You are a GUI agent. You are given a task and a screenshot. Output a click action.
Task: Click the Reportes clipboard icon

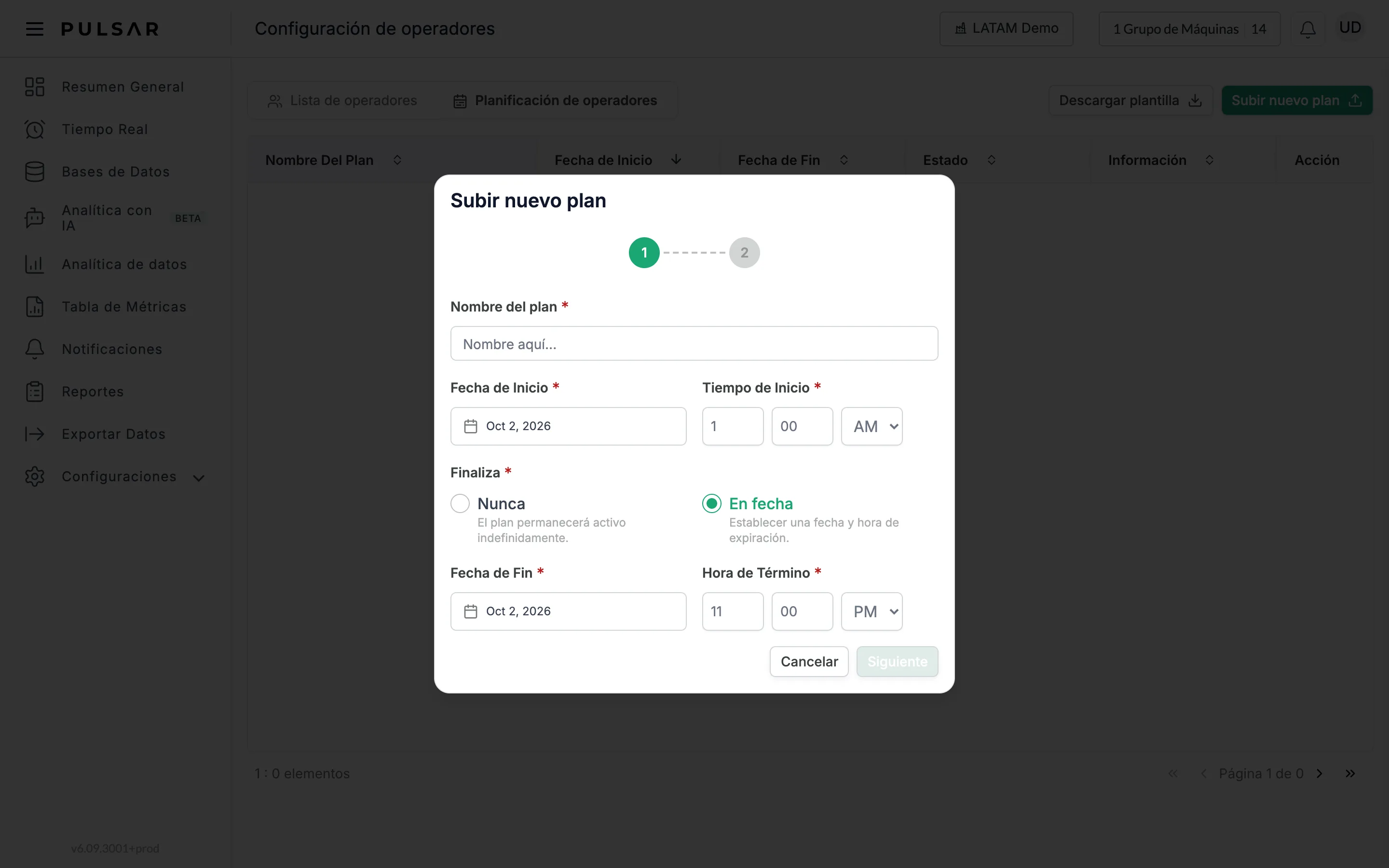[34, 392]
